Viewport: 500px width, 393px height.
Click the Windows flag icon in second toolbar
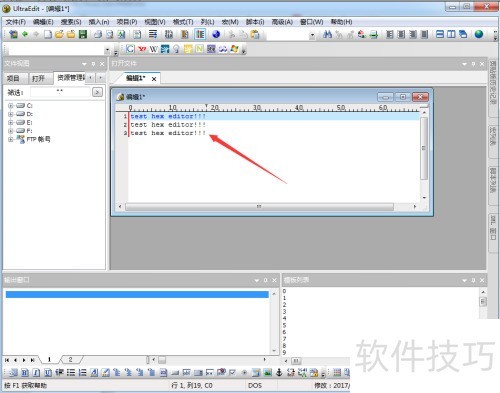234,49
